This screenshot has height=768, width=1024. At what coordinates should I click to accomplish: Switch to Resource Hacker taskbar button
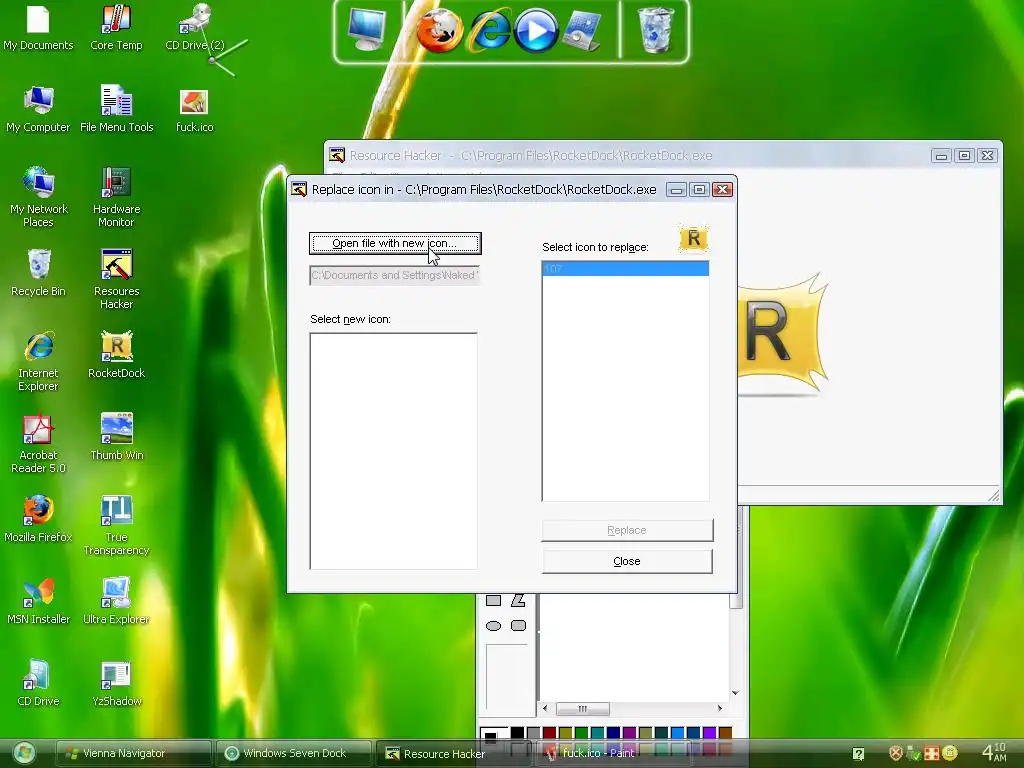pos(455,754)
